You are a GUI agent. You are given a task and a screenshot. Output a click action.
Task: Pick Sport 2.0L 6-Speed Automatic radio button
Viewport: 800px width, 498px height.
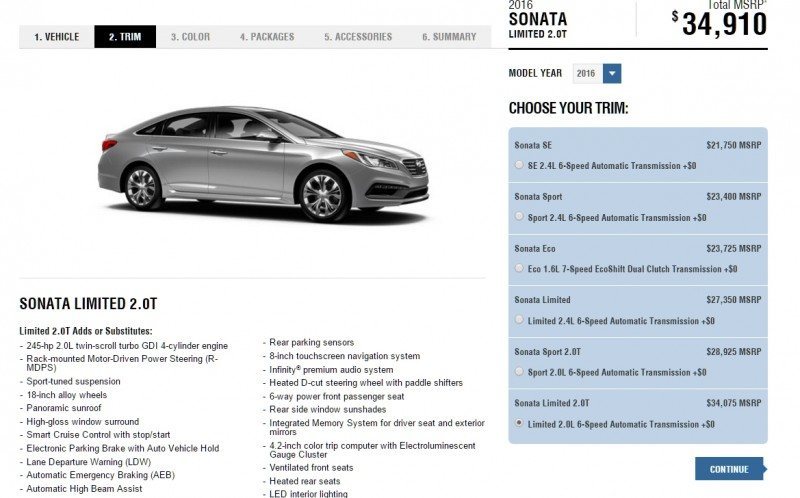pos(519,371)
